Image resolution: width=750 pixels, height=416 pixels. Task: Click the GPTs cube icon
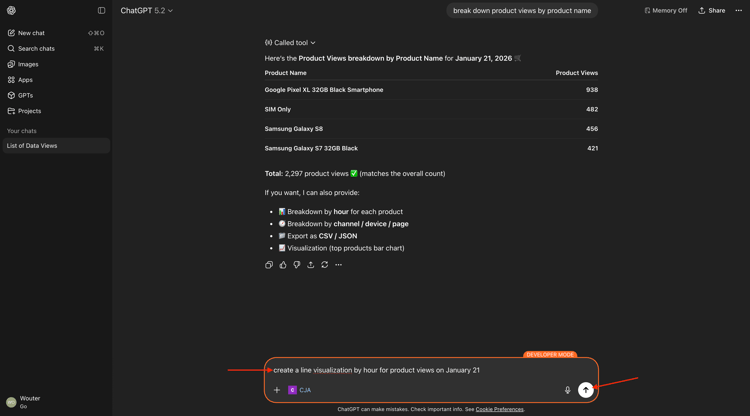tap(11, 95)
